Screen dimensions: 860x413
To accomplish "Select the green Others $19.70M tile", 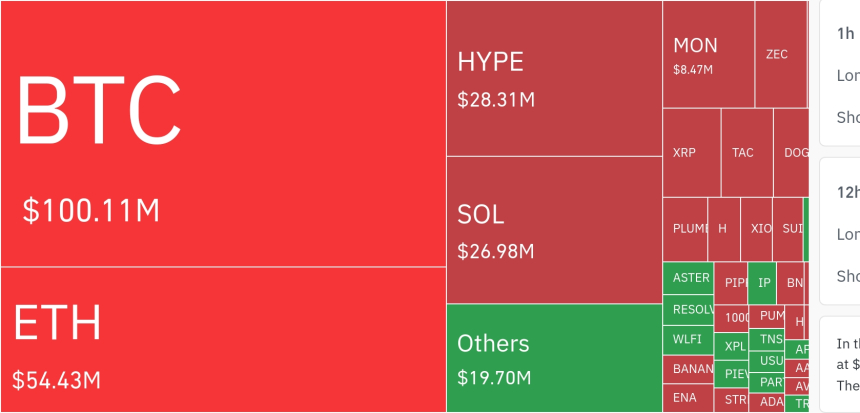I will (x=554, y=358).
